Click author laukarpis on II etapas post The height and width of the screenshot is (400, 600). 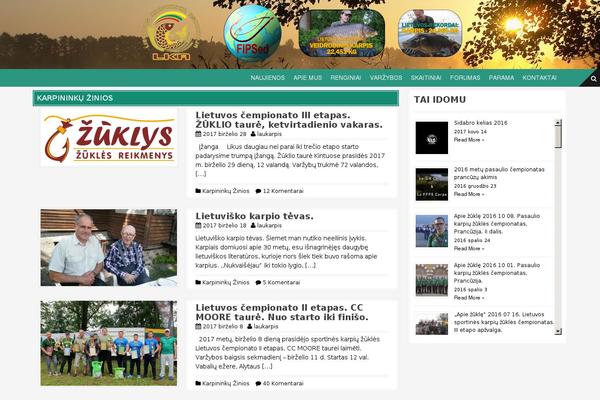[266, 327]
